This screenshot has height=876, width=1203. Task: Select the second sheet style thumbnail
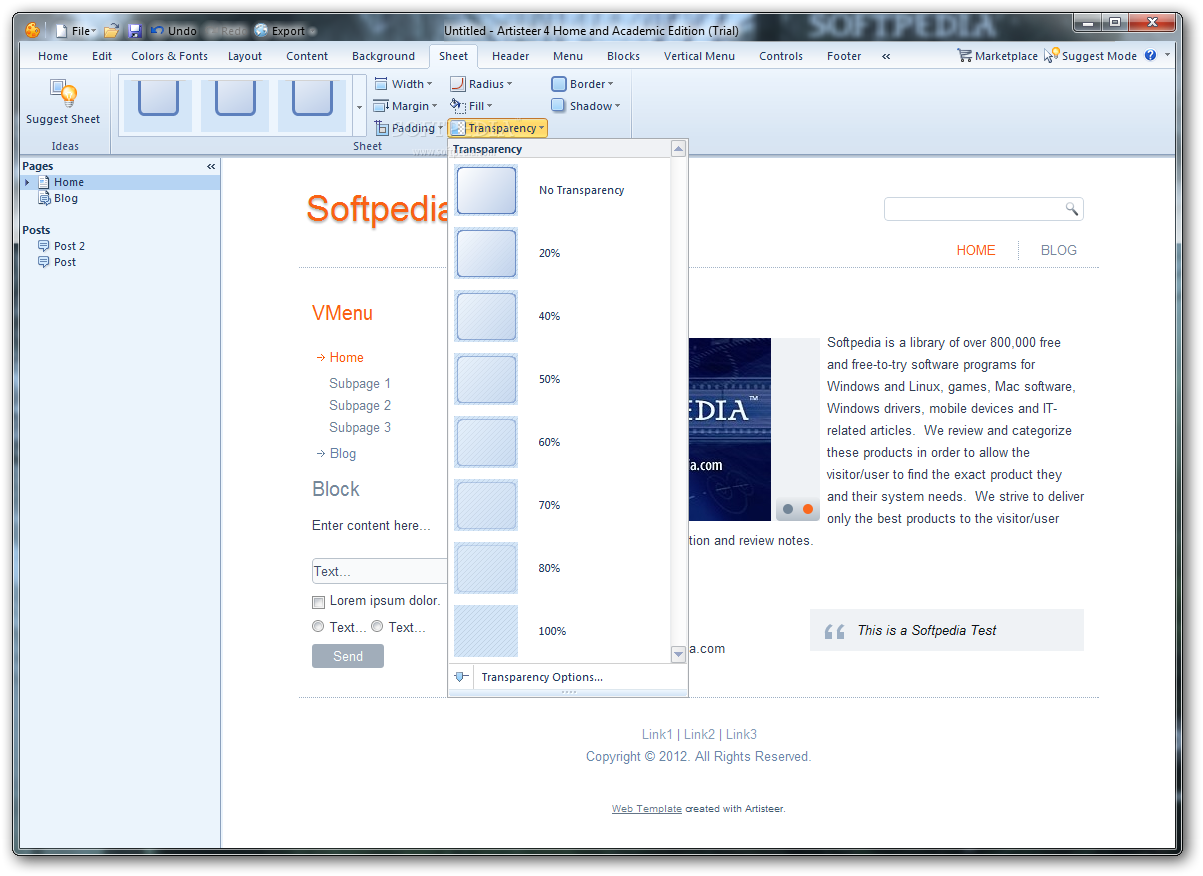pos(235,105)
